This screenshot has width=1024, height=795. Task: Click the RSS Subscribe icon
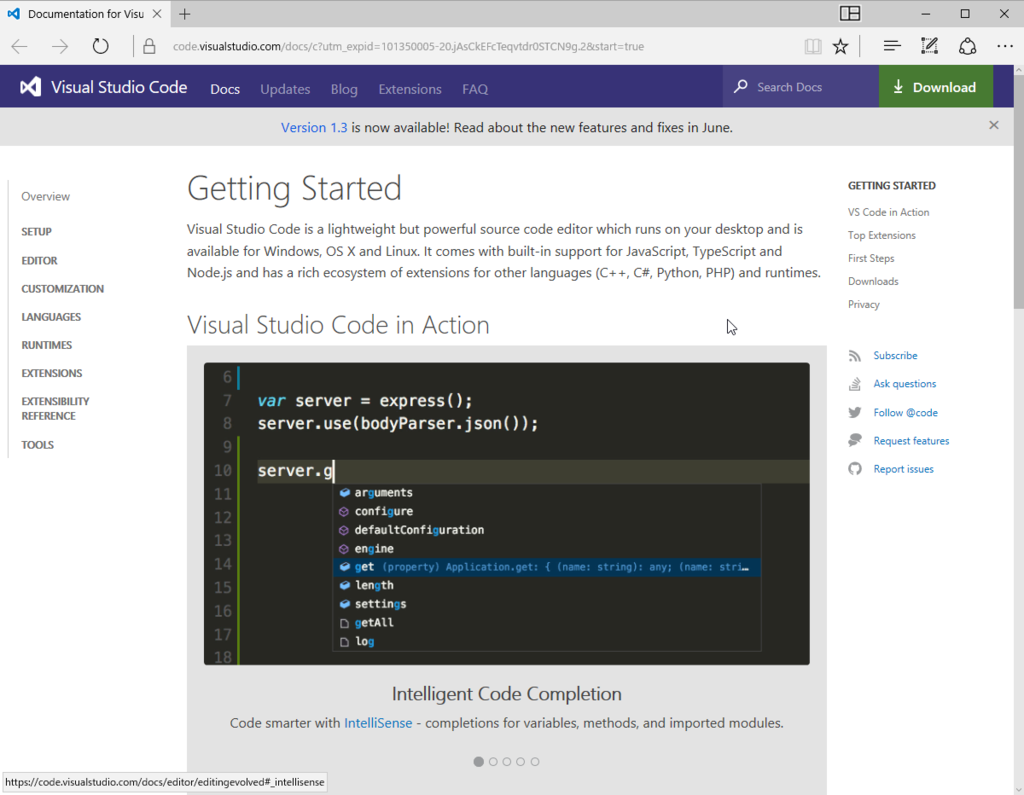pos(854,355)
